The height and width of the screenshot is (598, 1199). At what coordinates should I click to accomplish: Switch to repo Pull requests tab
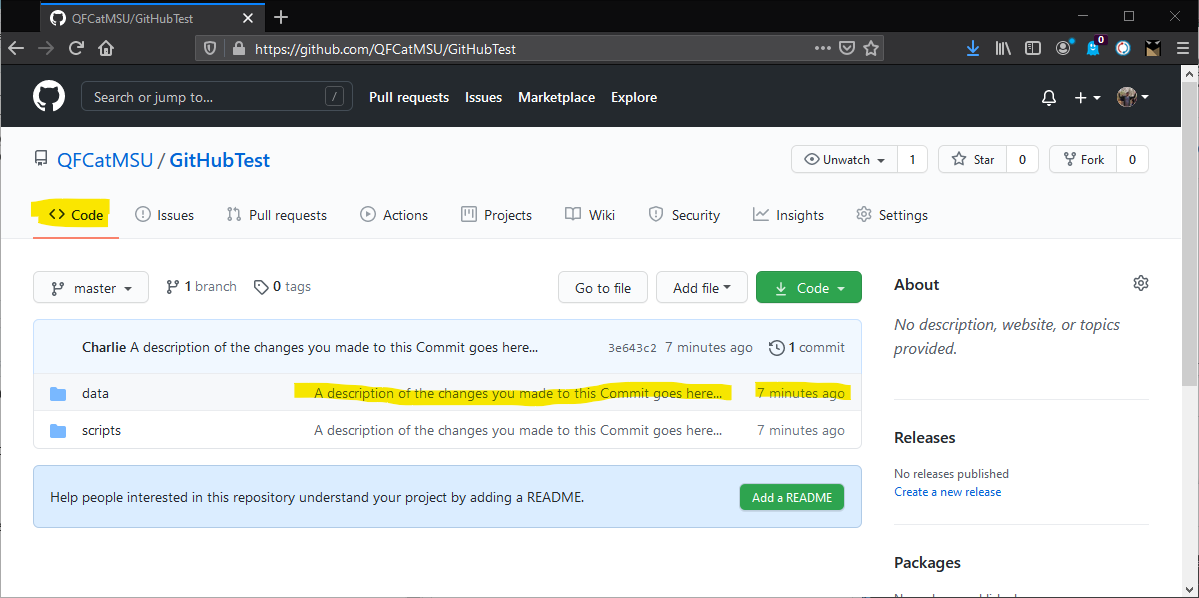click(x=277, y=215)
